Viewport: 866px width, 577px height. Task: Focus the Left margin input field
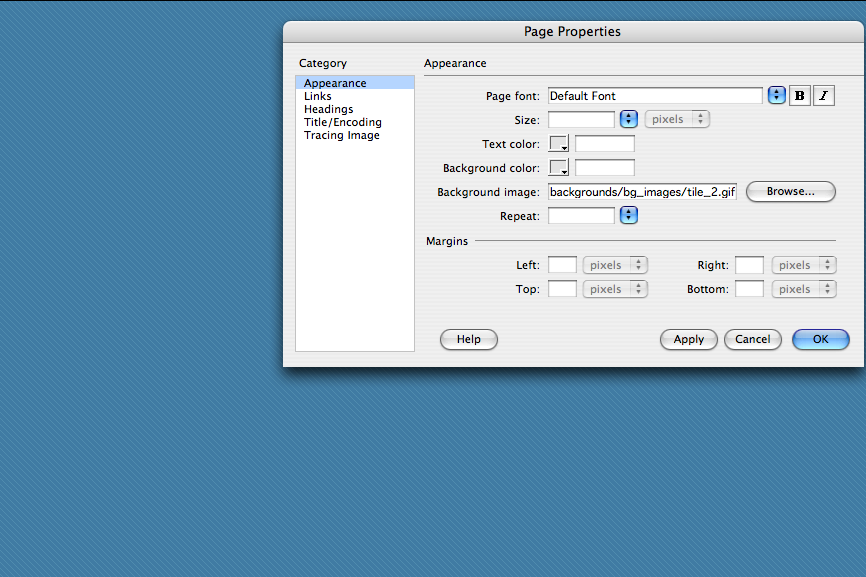click(x=562, y=265)
